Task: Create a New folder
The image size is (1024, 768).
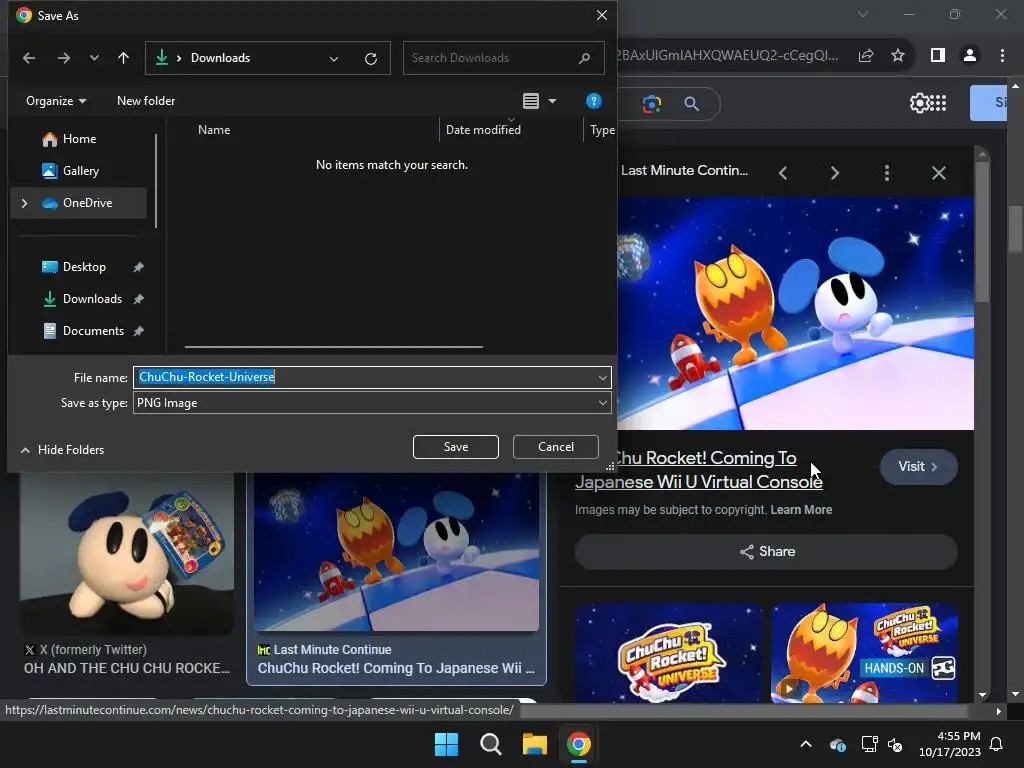Action: pyautogui.click(x=146, y=101)
